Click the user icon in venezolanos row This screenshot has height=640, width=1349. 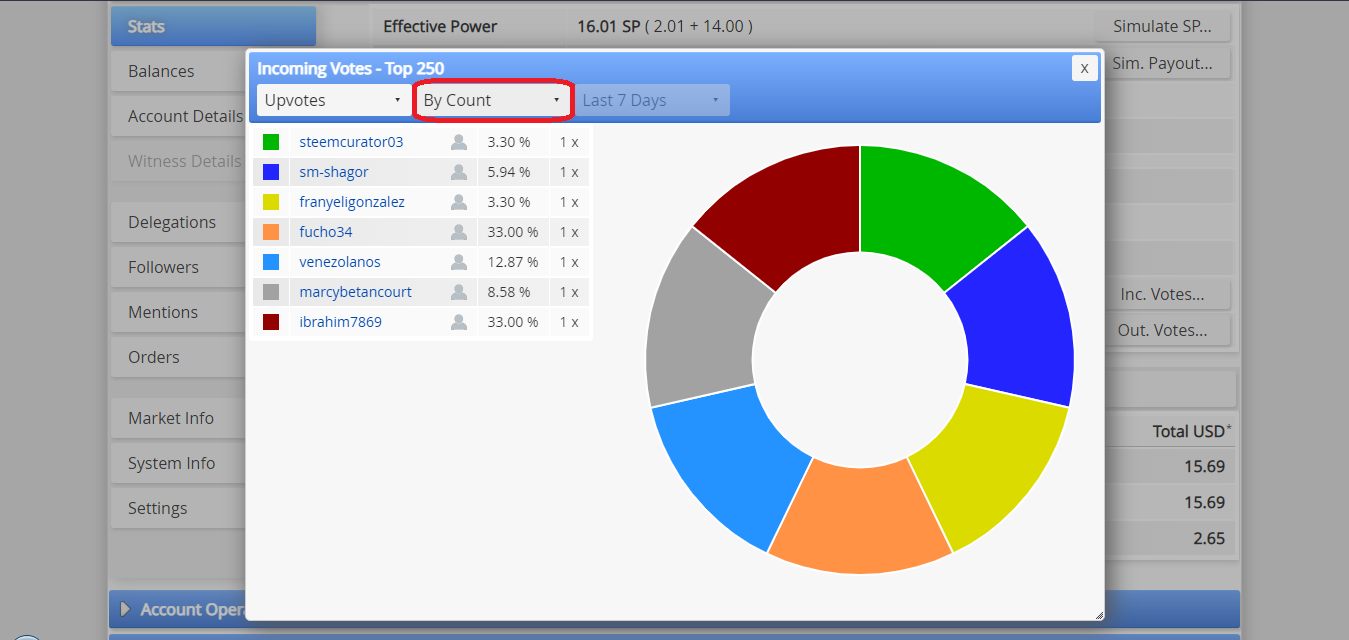click(459, 262)
